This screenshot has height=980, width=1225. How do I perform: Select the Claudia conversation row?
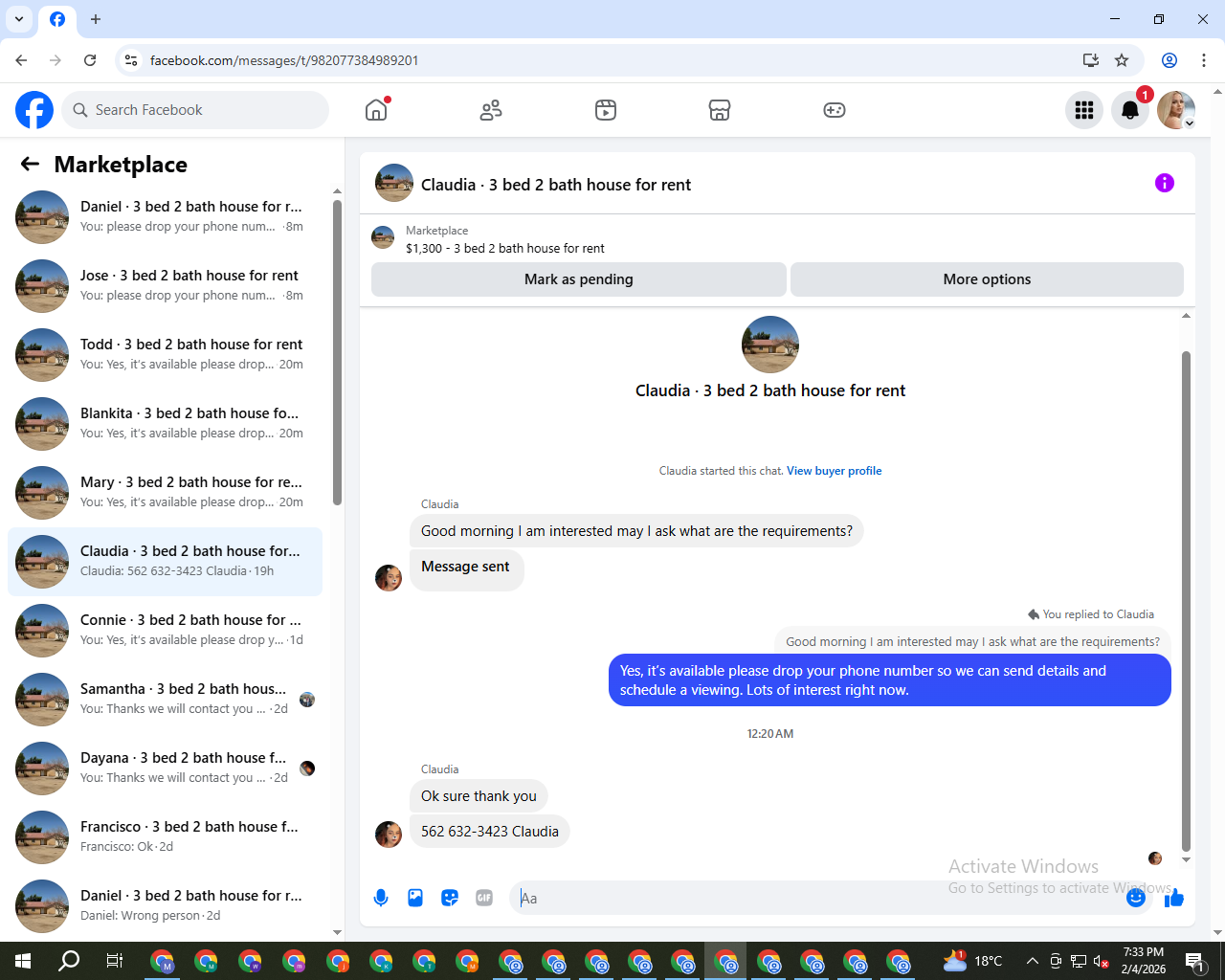point(165,562)
